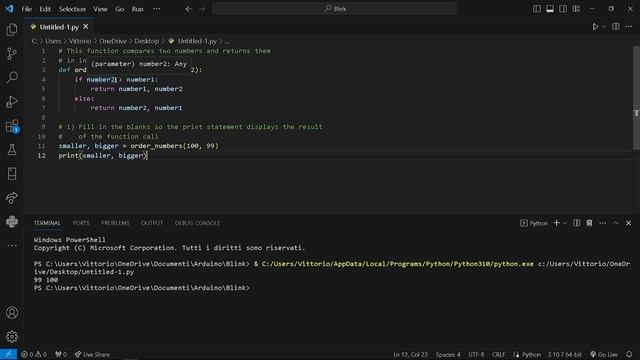Screen dimensions: 640x360
Task: Toggle bottom panel layout button
Action: coord(550,9)
